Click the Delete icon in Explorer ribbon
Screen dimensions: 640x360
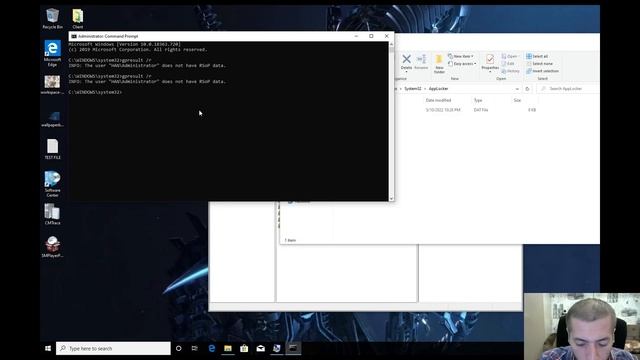[406, 62]
